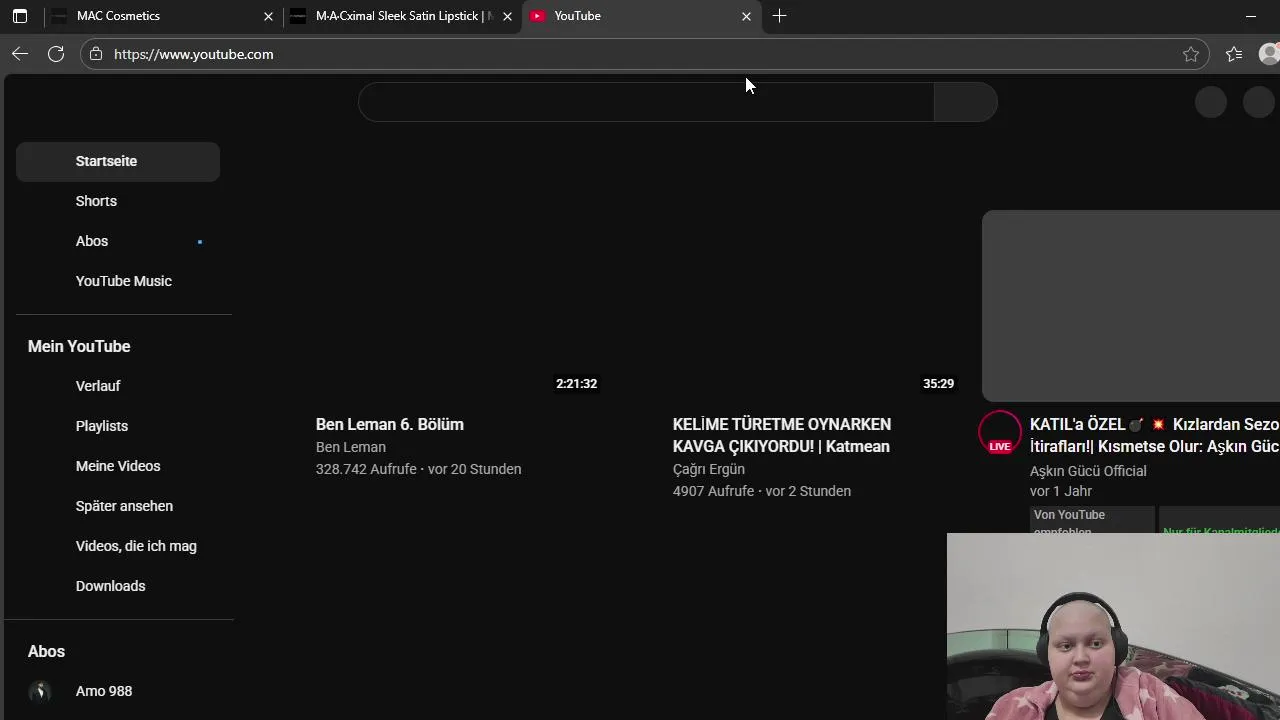
Task: Open Später ansehen list
Action: [118, 506]
